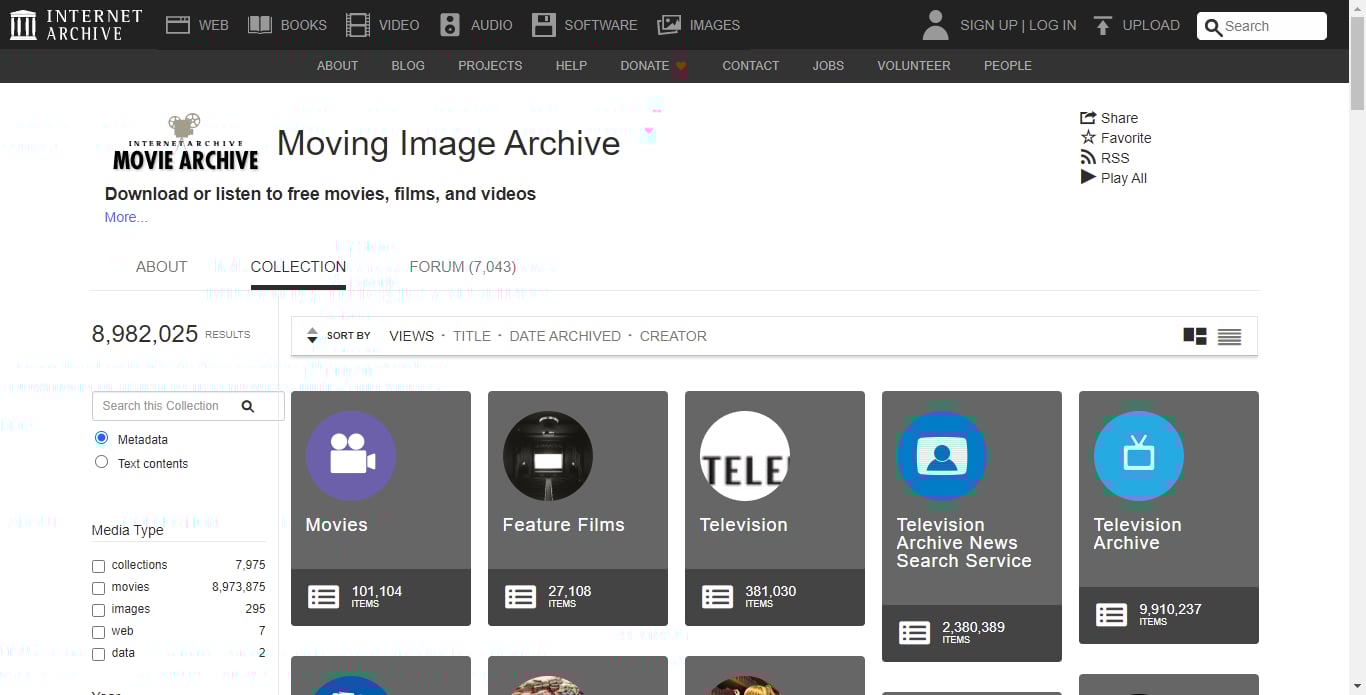This screenshot has height=695, width=1366.
Task: Click the 2,380,389 items list icon
Action: pos(914,633)
